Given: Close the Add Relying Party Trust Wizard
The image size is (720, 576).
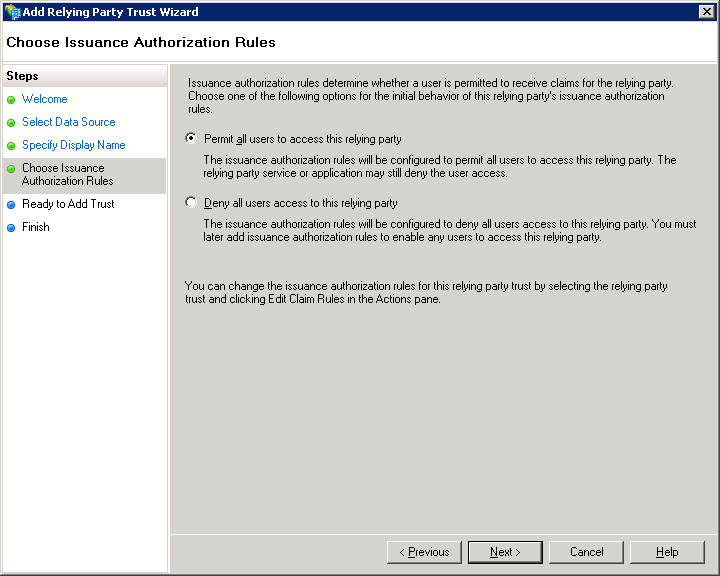Looking at the screenshot, I should point(706,12).
